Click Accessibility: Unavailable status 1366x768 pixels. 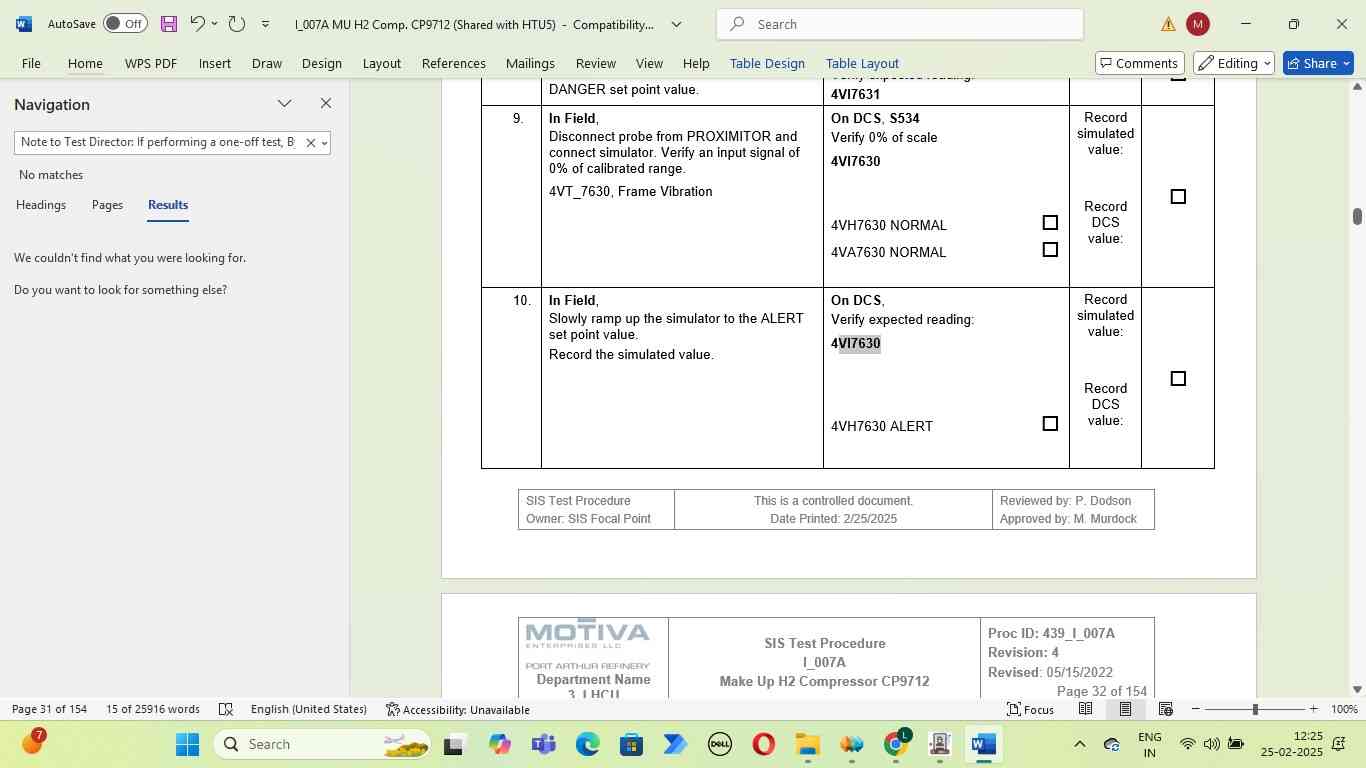(x=458, y=710)
